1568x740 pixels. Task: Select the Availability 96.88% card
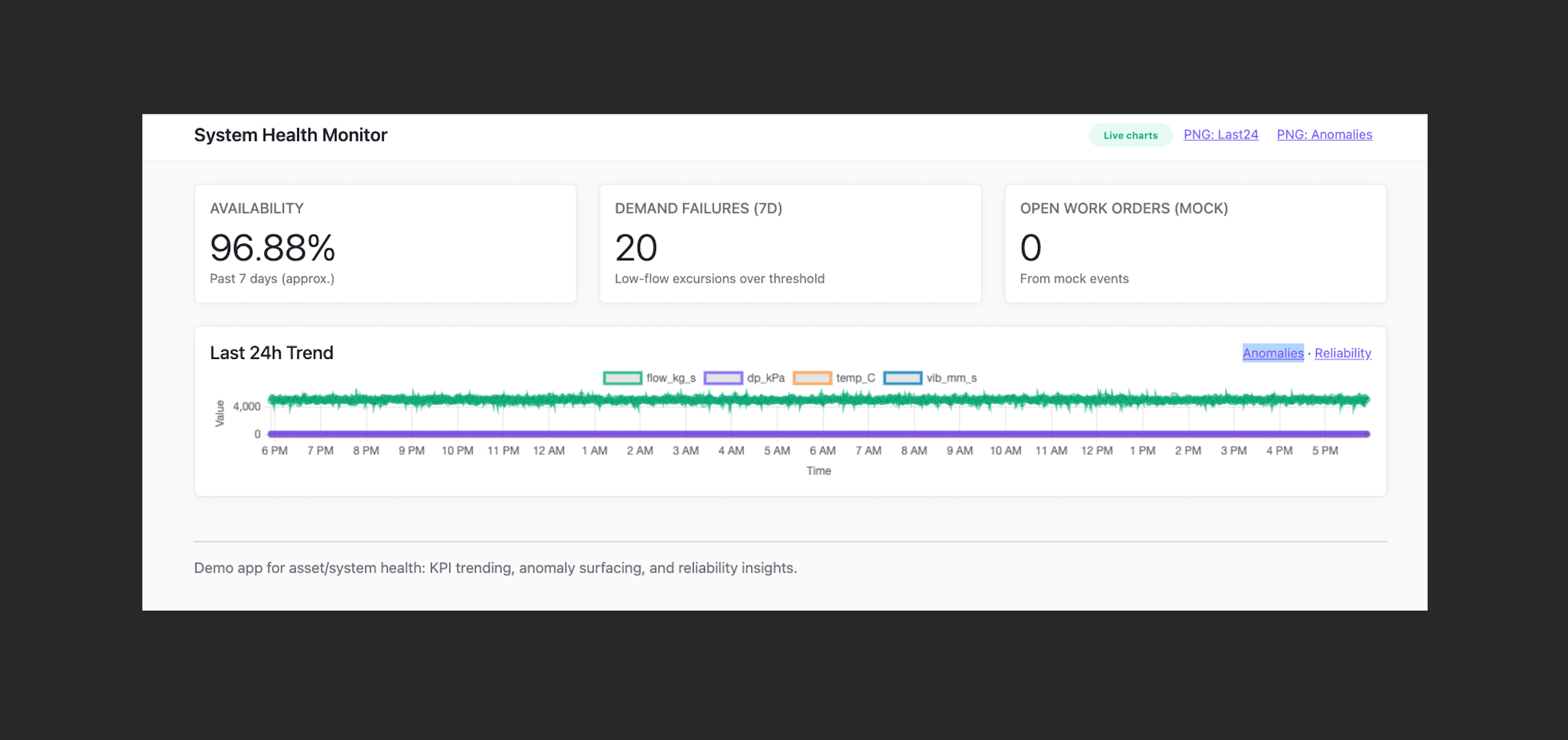coord(385,243)
